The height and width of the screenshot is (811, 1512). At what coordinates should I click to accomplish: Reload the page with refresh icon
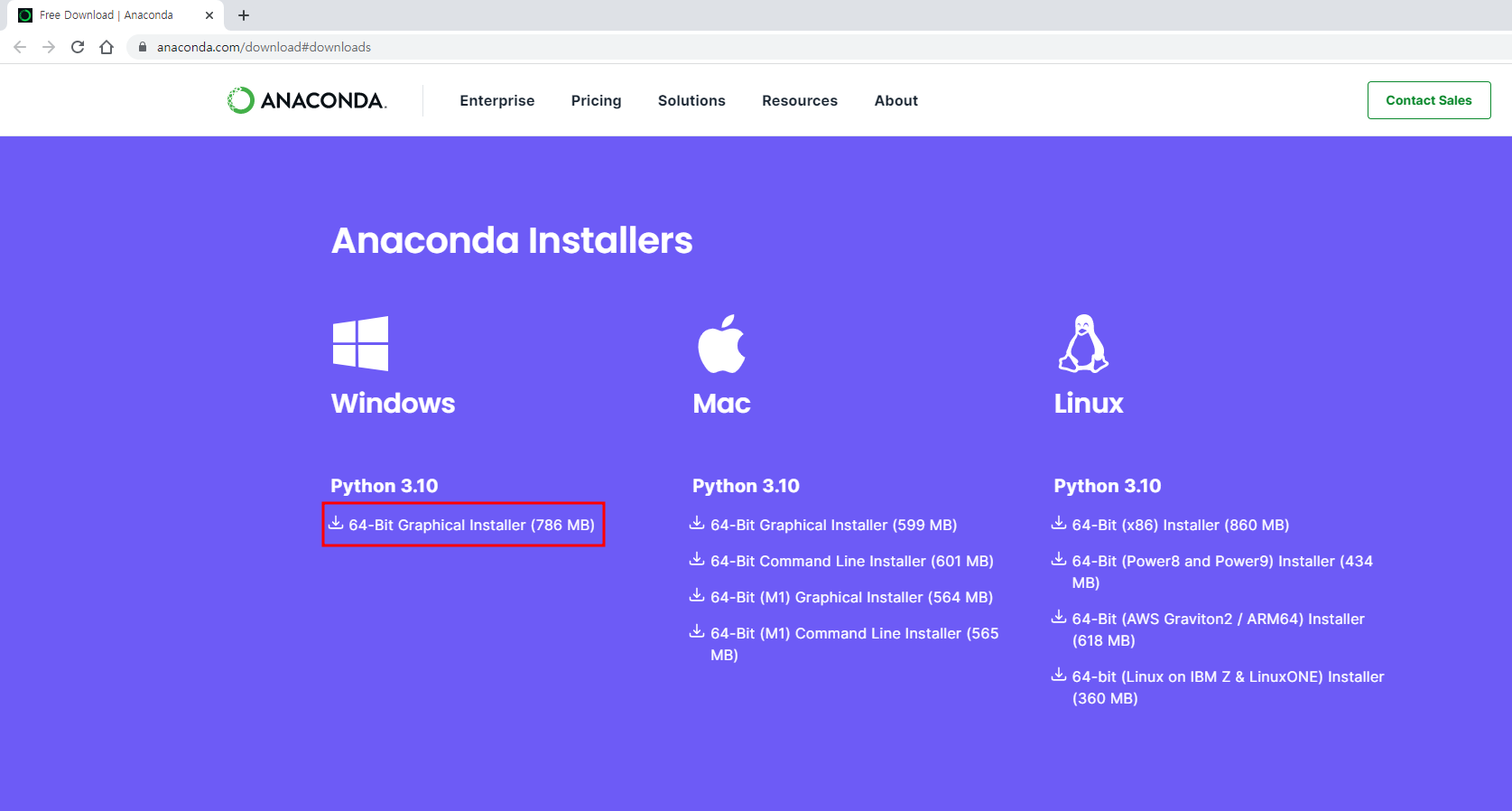[78, 47]
